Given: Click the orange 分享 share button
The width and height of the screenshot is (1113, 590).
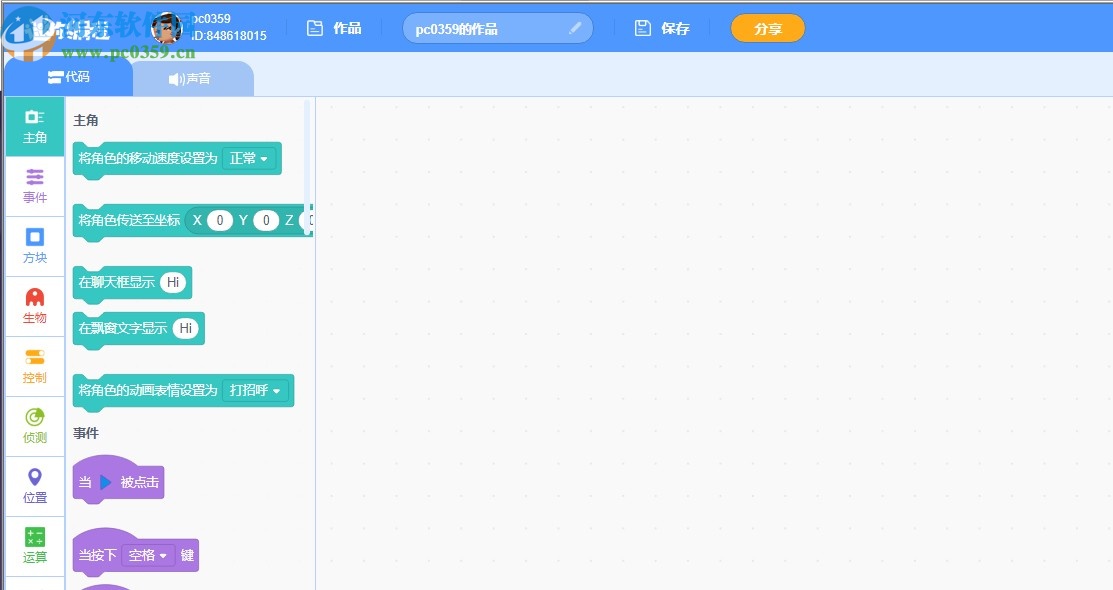Looking at the screenshot, I should click(768, 28).
